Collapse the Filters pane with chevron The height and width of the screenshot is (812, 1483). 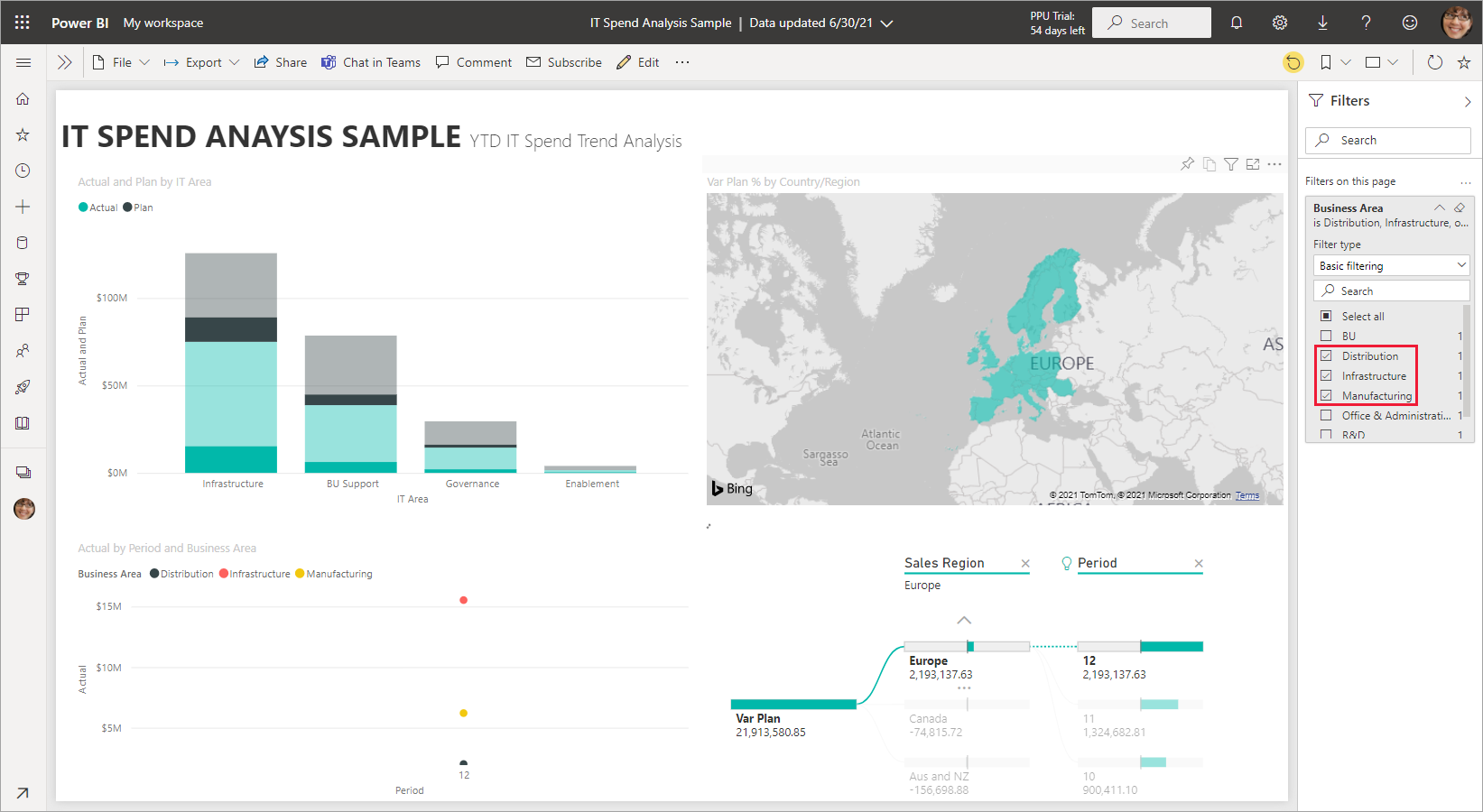point(1467,101)
